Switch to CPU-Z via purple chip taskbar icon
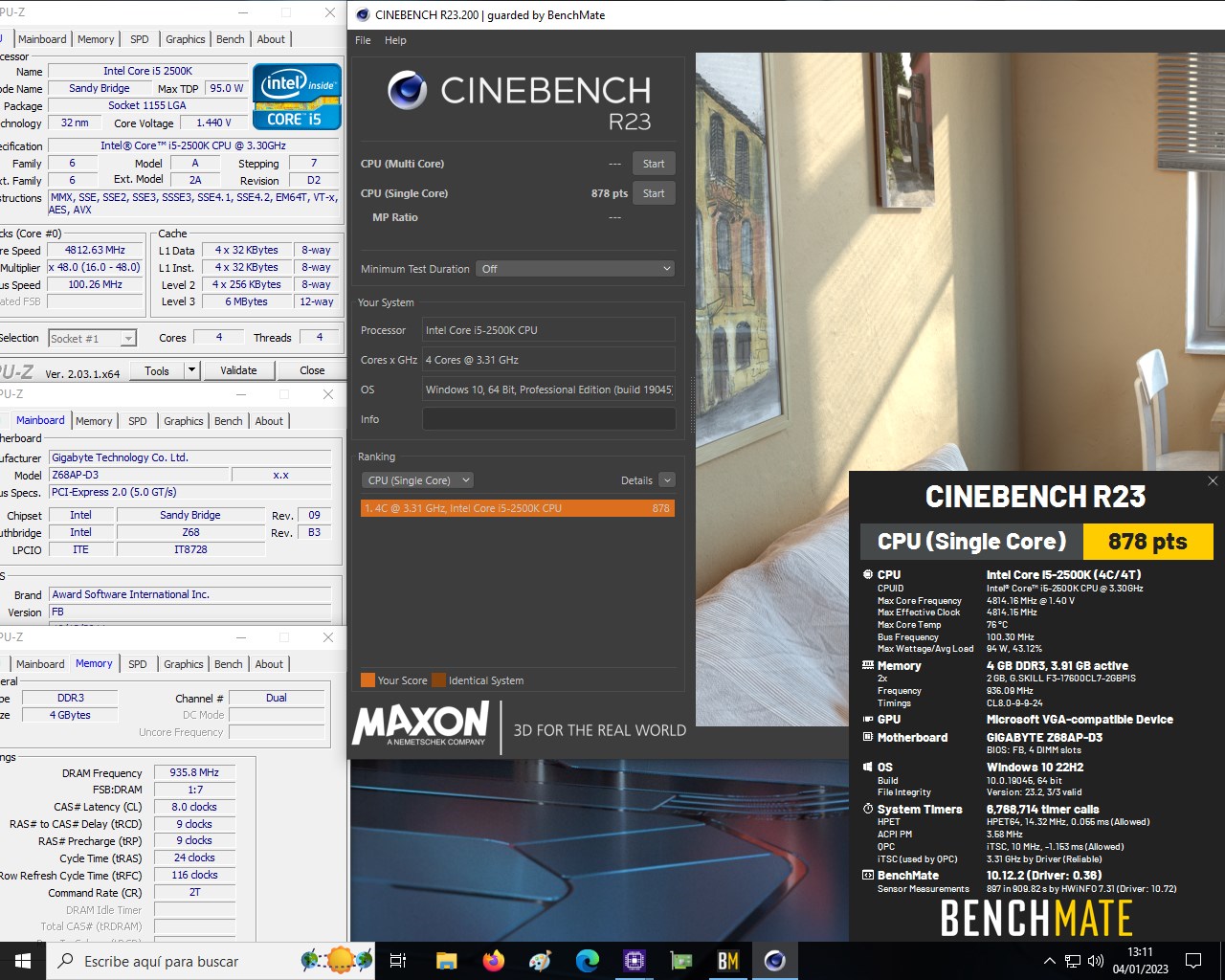The width and height of the screenshot is (1225, 980). tap(634, 960)
